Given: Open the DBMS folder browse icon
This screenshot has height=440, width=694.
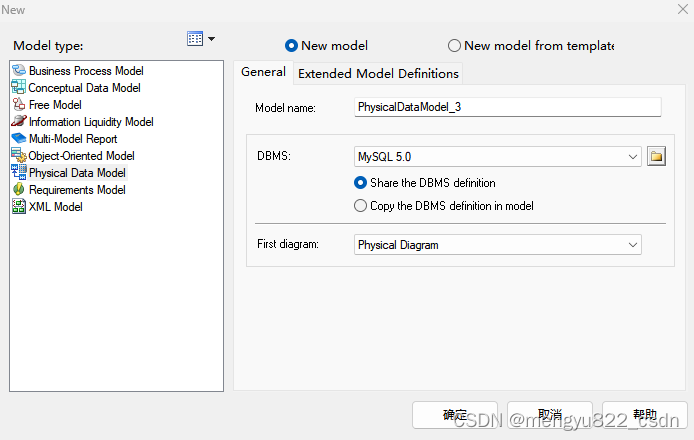Looking at the screenshot, I should click(656, 156).
